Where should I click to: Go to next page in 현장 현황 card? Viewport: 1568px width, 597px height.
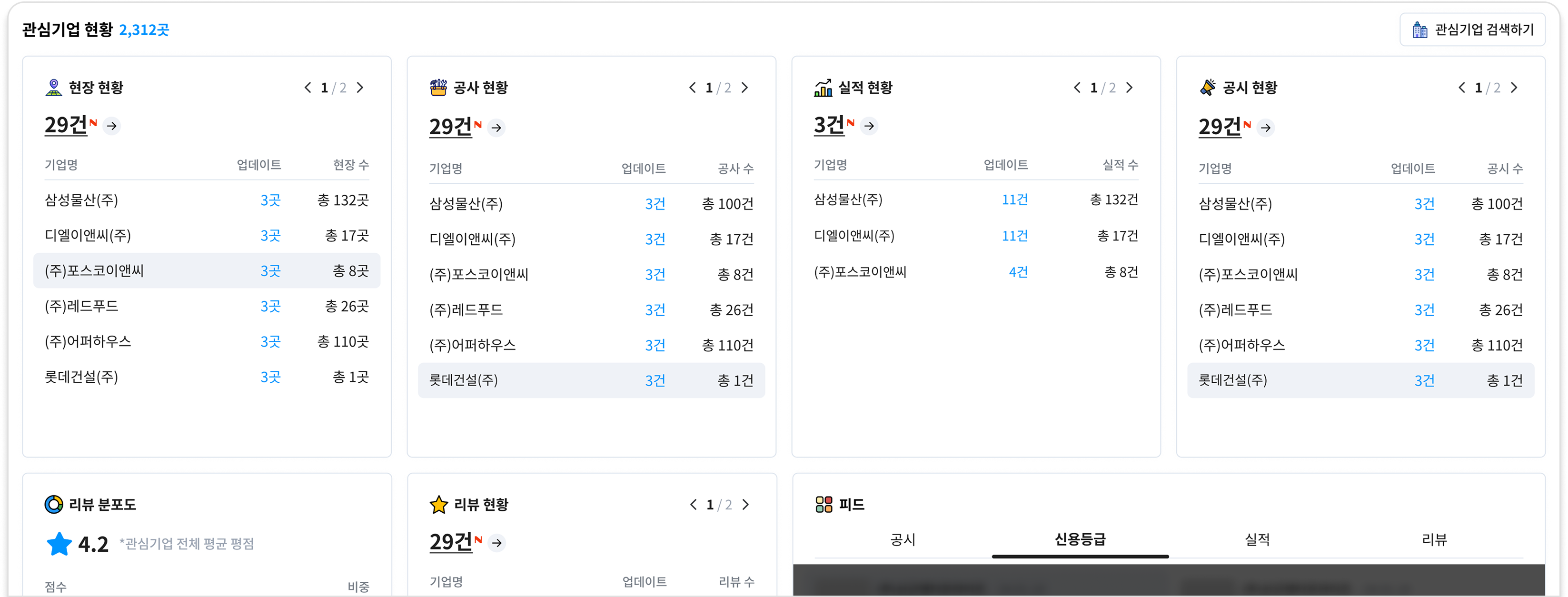pyautogui.click(x=360, y=88)
